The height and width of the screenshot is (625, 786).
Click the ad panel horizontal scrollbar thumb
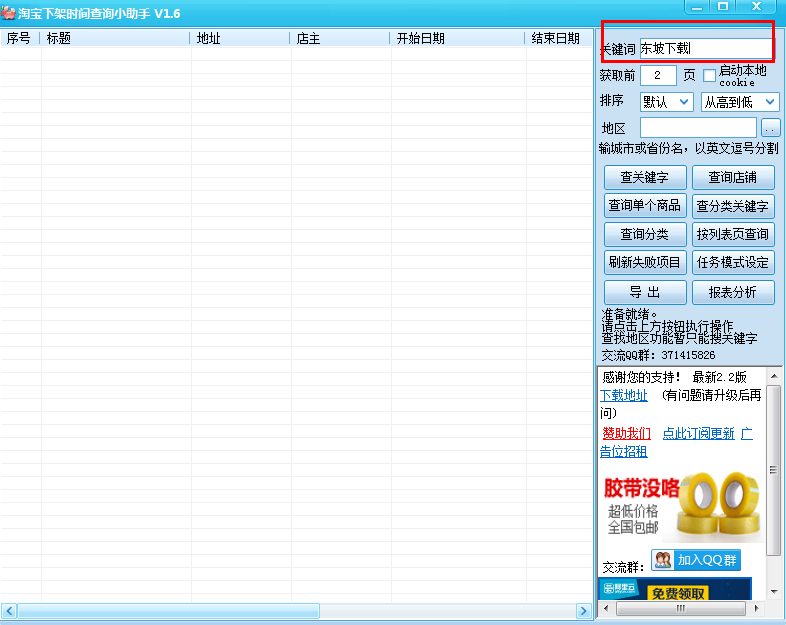pos(680,608)
